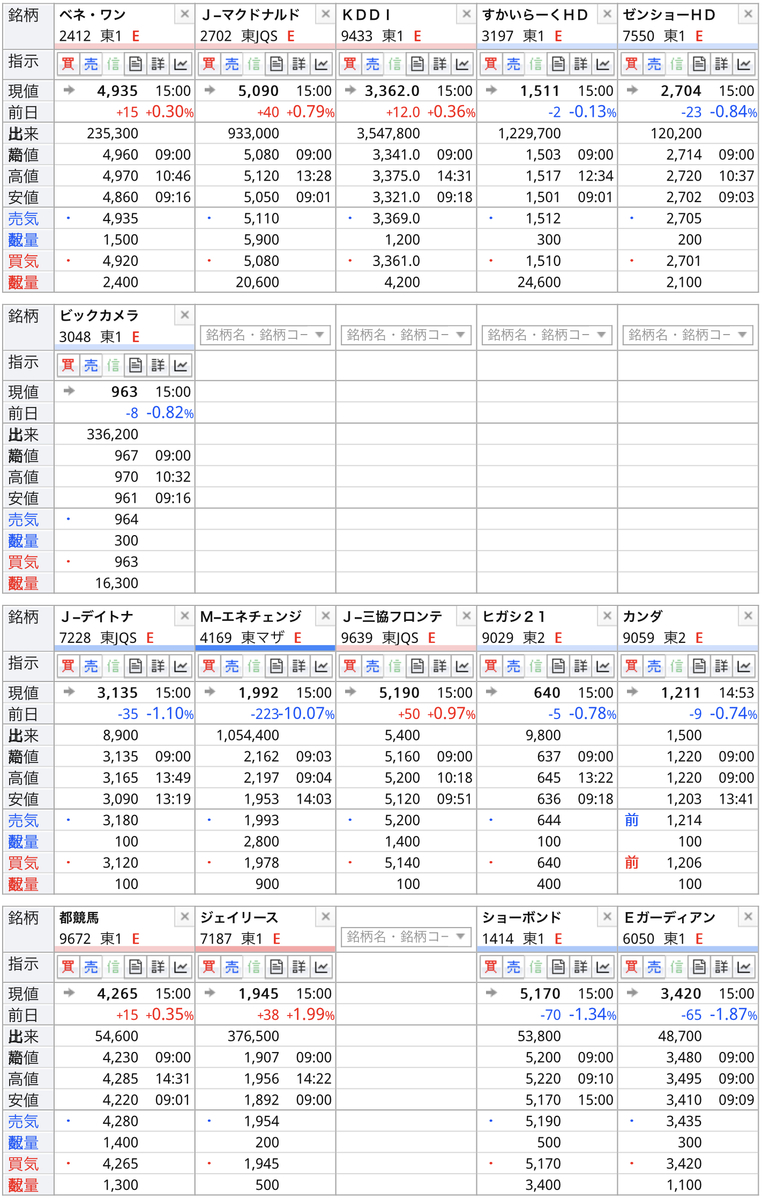Click 都競馬 volume 54,600
This screenshot has width=762, height=1200.
(x=116, y=1036)
